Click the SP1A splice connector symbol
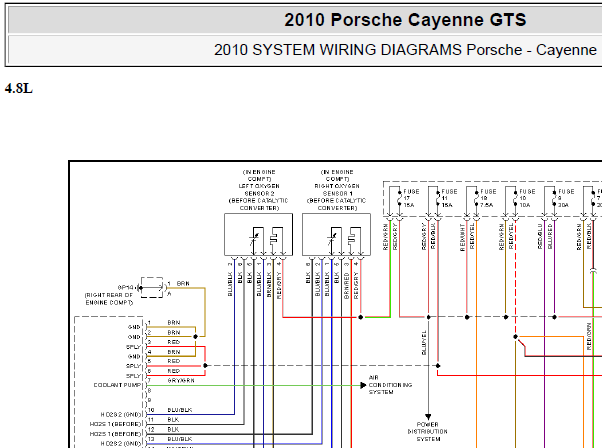The height and width of the screenshot is (448, 602). pyautogui.click(x=152, y=287)
